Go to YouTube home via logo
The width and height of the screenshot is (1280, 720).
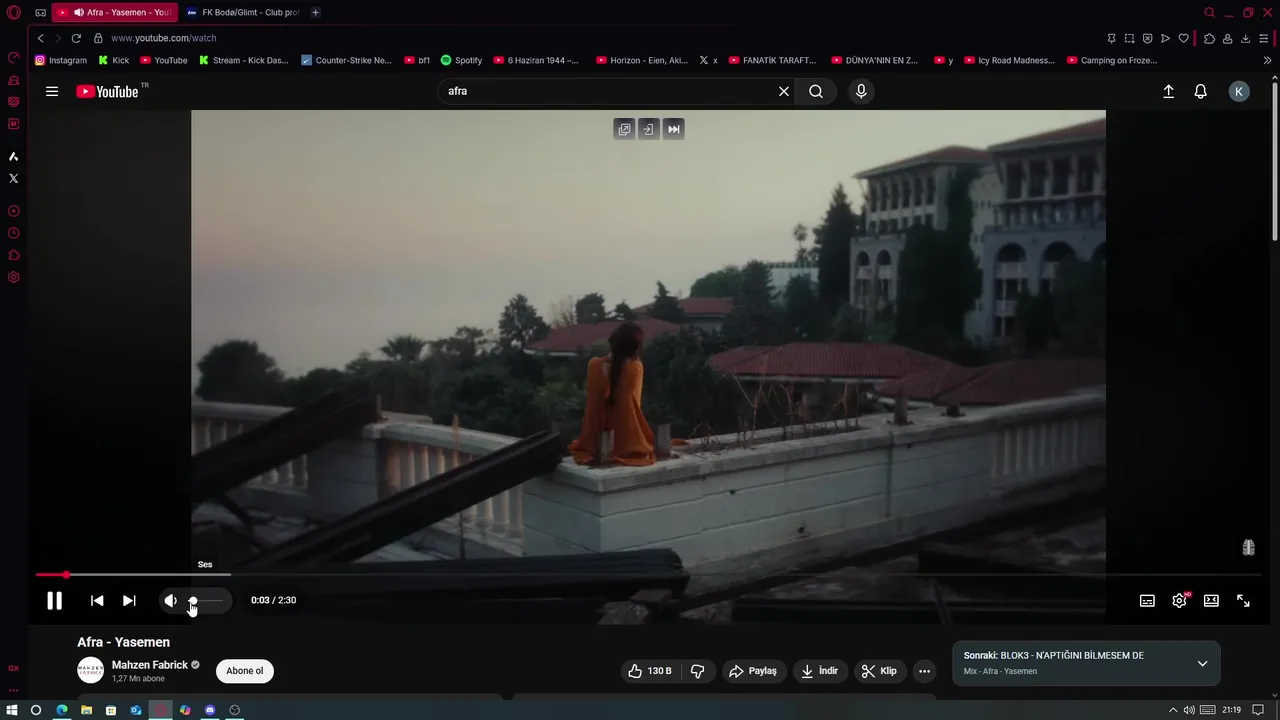click(108, 91)
